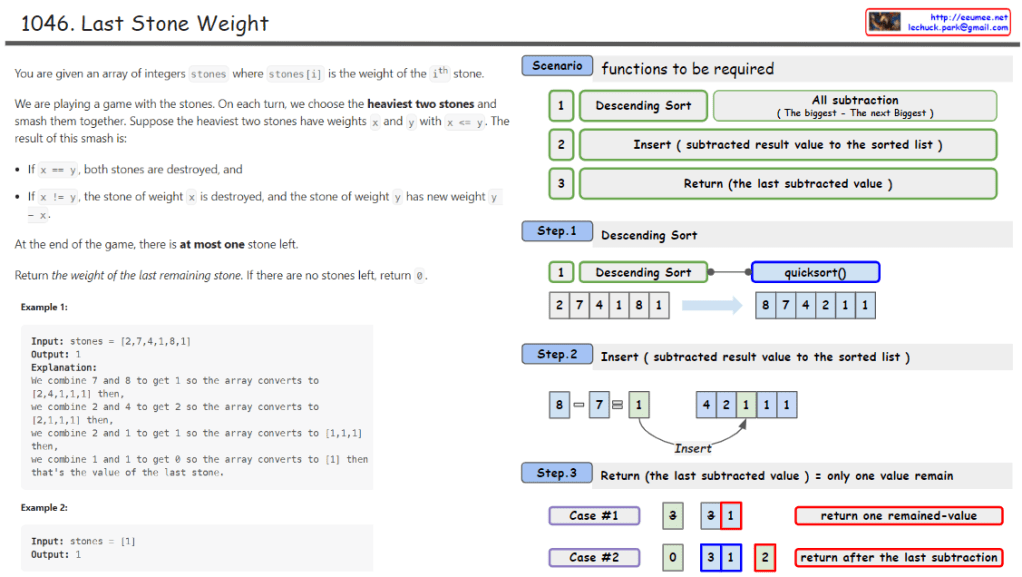This screenshot has width=1022, height=577.
Task: Select the Scenario label
Action: pyautogui.click(x=557, y=66)
